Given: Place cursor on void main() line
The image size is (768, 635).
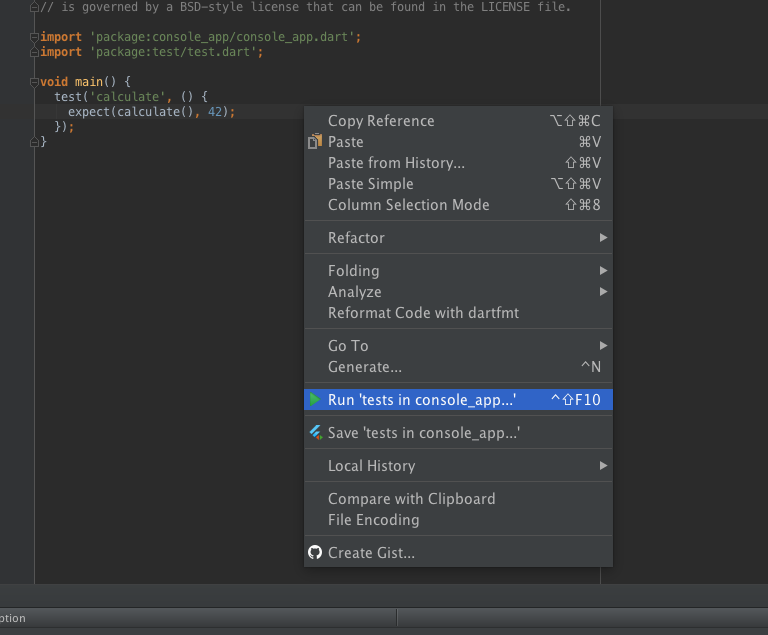Looking at the screenshot, I should [85, 82].
